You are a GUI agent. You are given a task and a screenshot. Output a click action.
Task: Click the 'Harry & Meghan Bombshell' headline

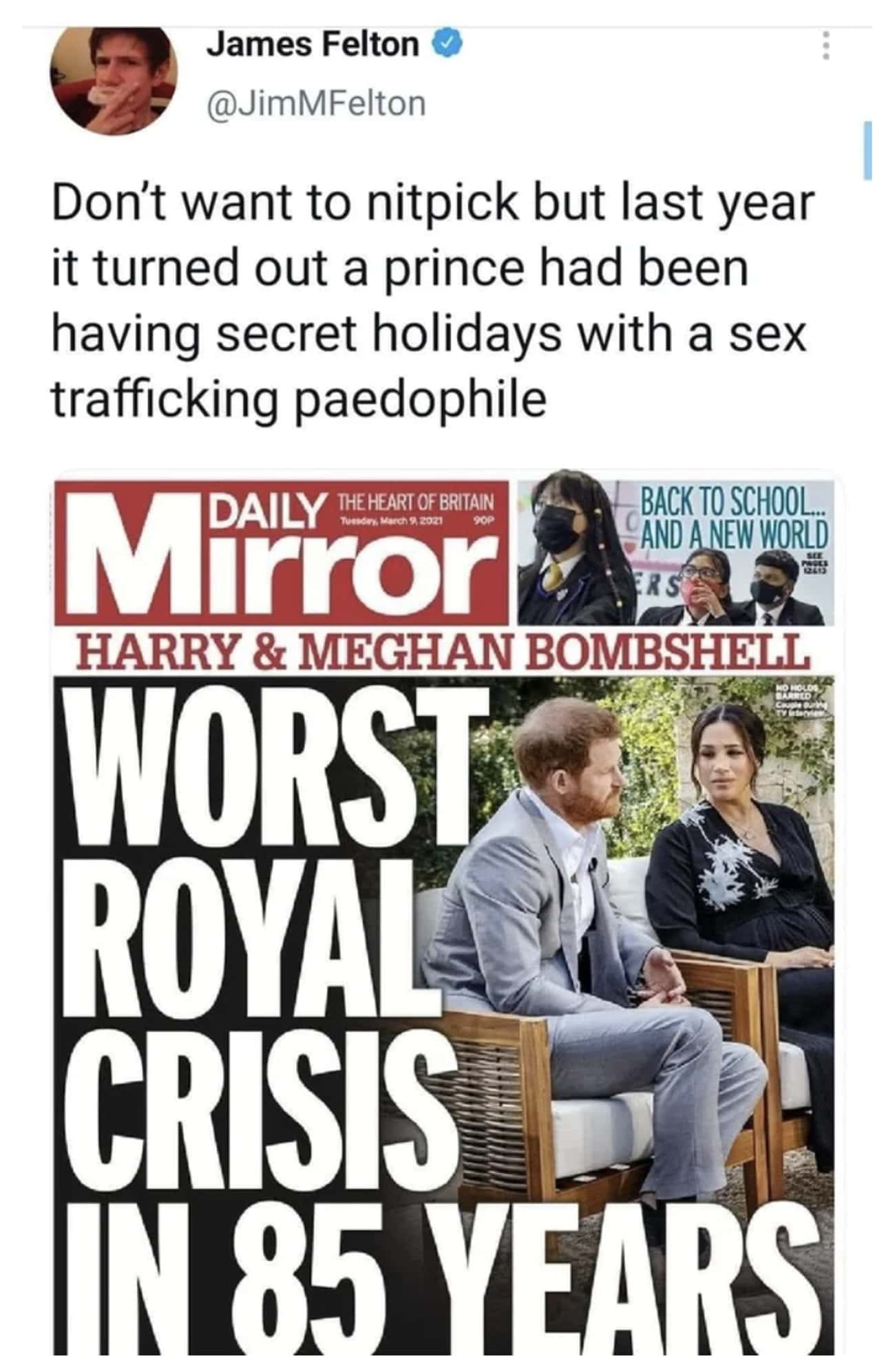[443, 652]
